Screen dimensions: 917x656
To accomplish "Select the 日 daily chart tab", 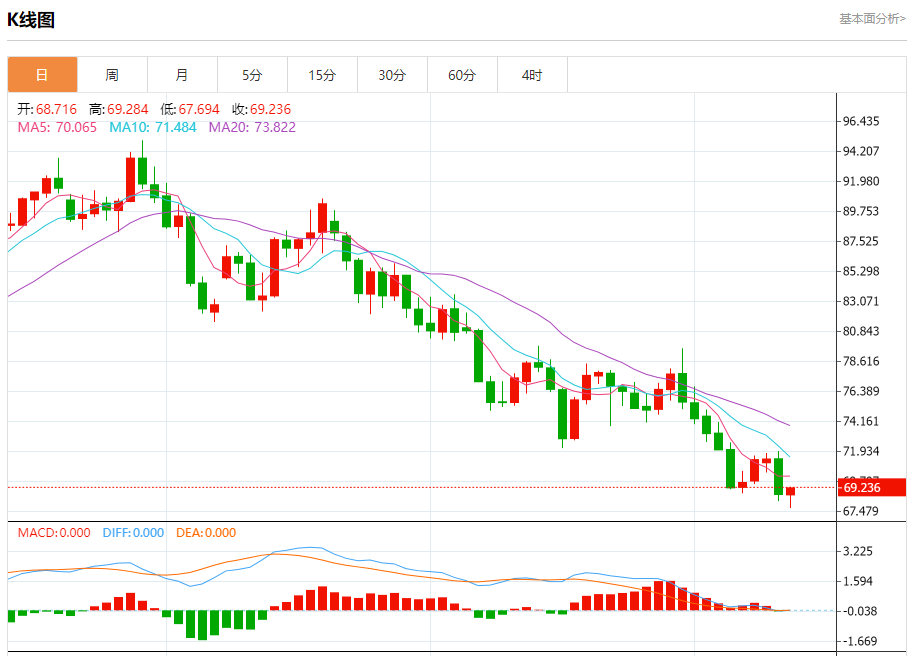I will [x=42, y=75].
